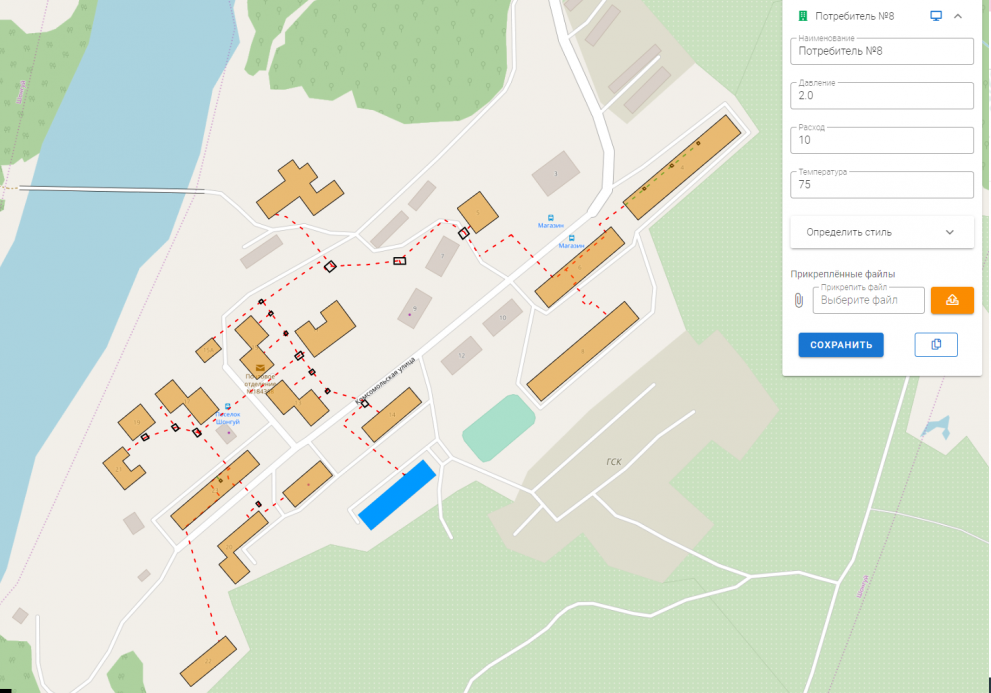Click the Поселок Шонгуй bus stop icon
Image resolution: width=991 pixels, height=693 pixels.
point(228,406)
